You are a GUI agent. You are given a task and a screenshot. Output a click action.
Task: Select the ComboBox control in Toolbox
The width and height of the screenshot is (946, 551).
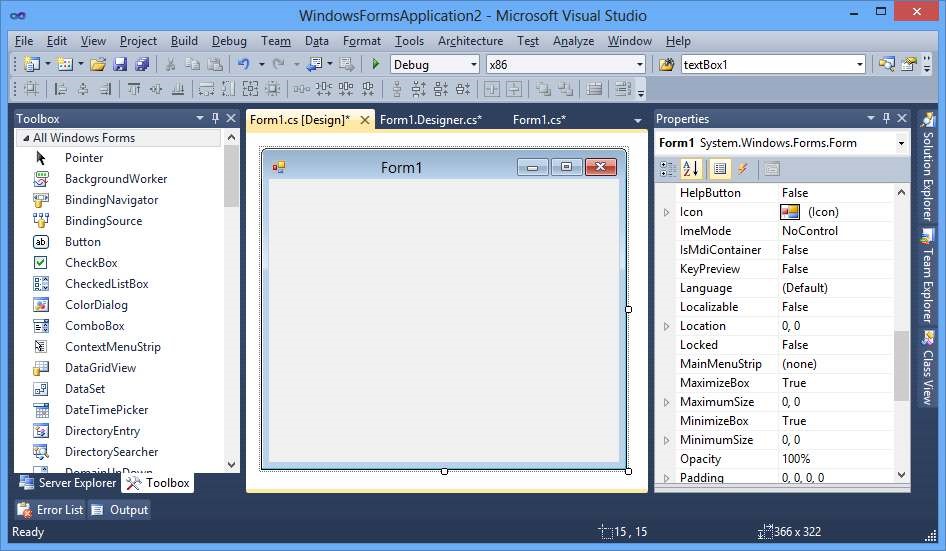94,326
